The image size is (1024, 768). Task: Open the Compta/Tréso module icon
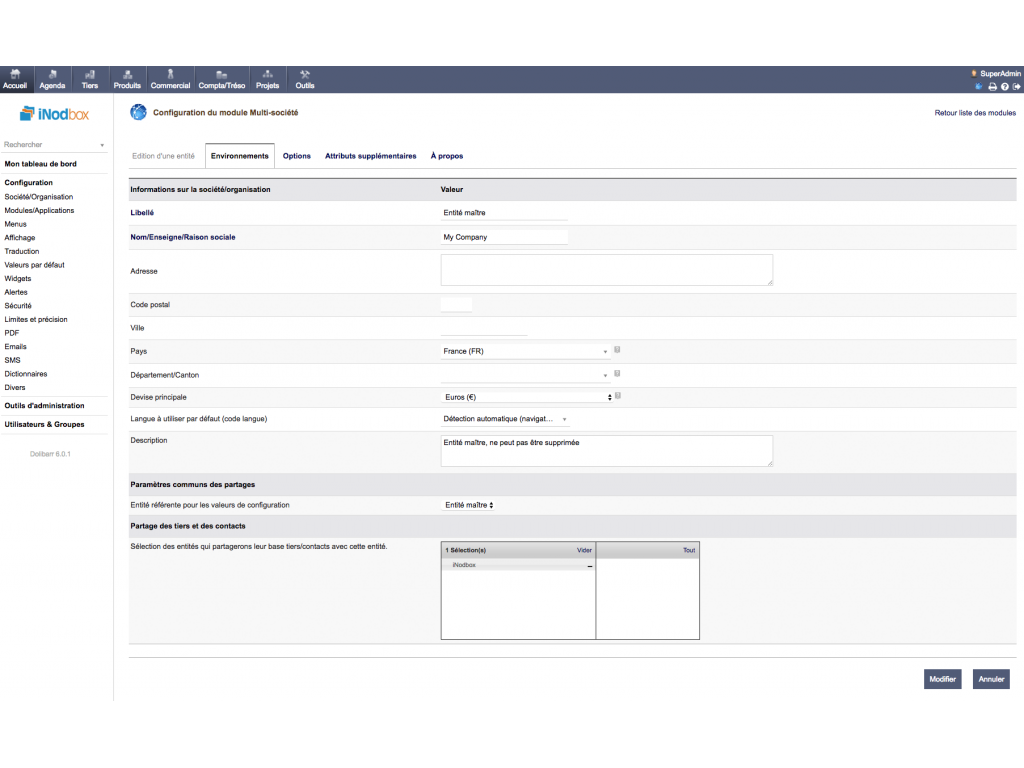pos(221,79)
